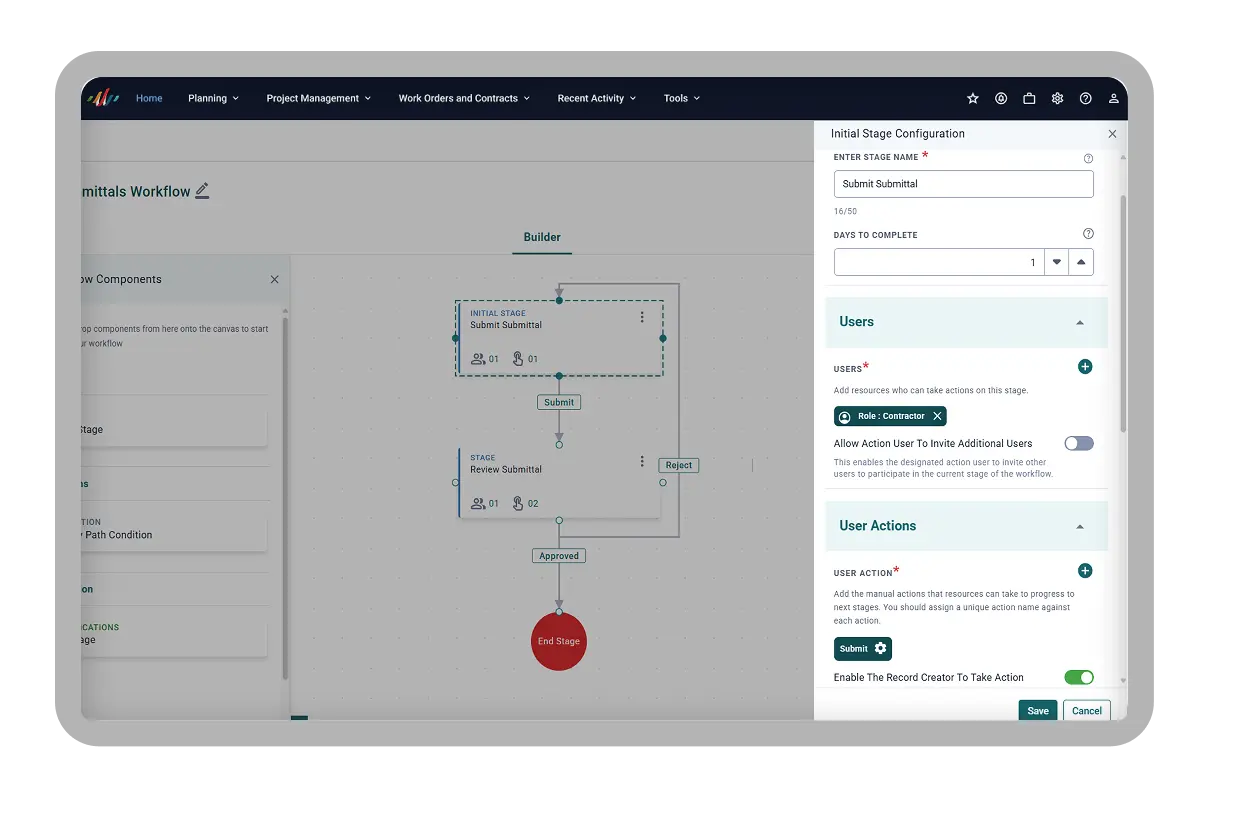Open the Project Management dropdown menu

click(318, 98)
